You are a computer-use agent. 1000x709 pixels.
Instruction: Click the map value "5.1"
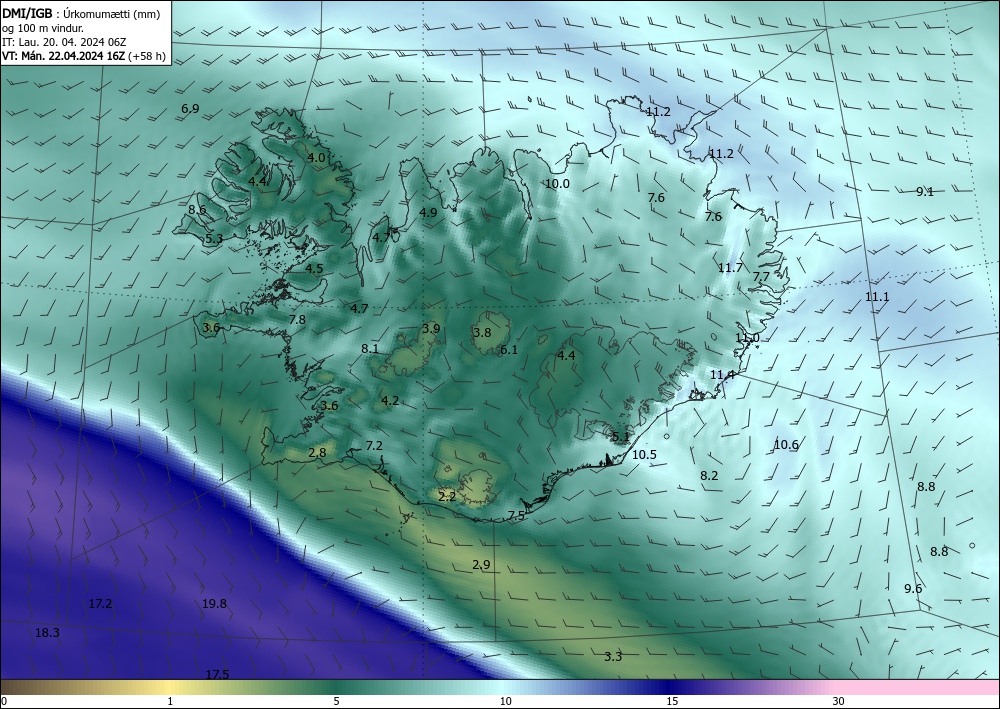pyautogui.click(x=621, y=437)
